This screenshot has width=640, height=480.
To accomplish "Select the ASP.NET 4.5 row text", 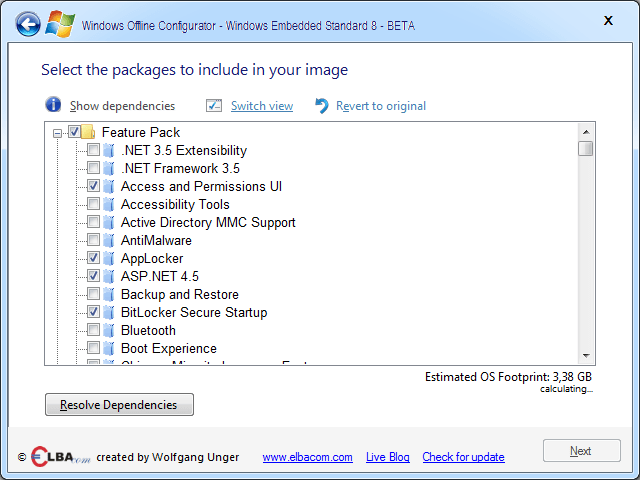I will pyautogui.click(x=160, y=276).
